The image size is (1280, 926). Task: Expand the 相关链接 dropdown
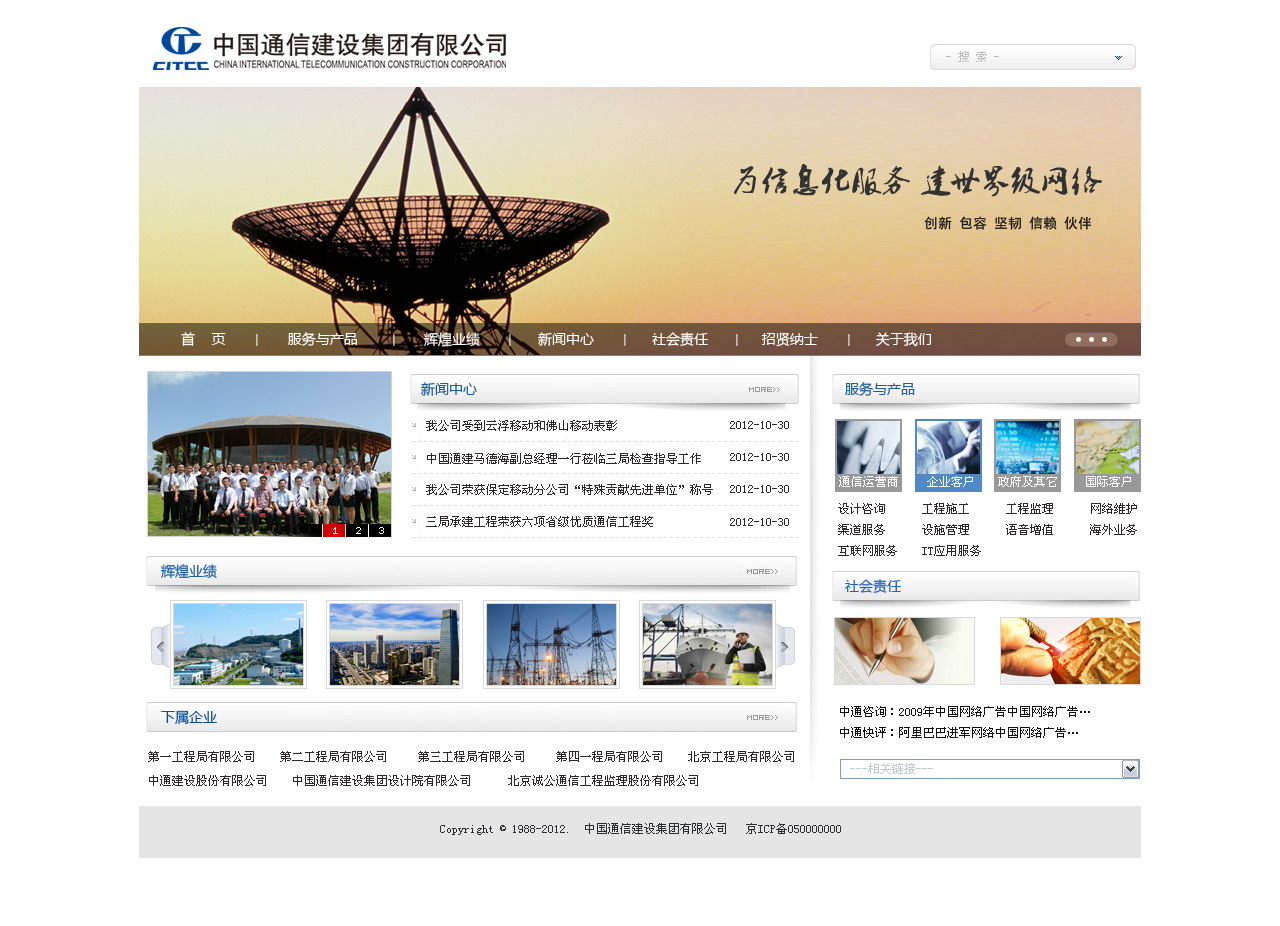pyautogui.click(x=1131, y=769)
